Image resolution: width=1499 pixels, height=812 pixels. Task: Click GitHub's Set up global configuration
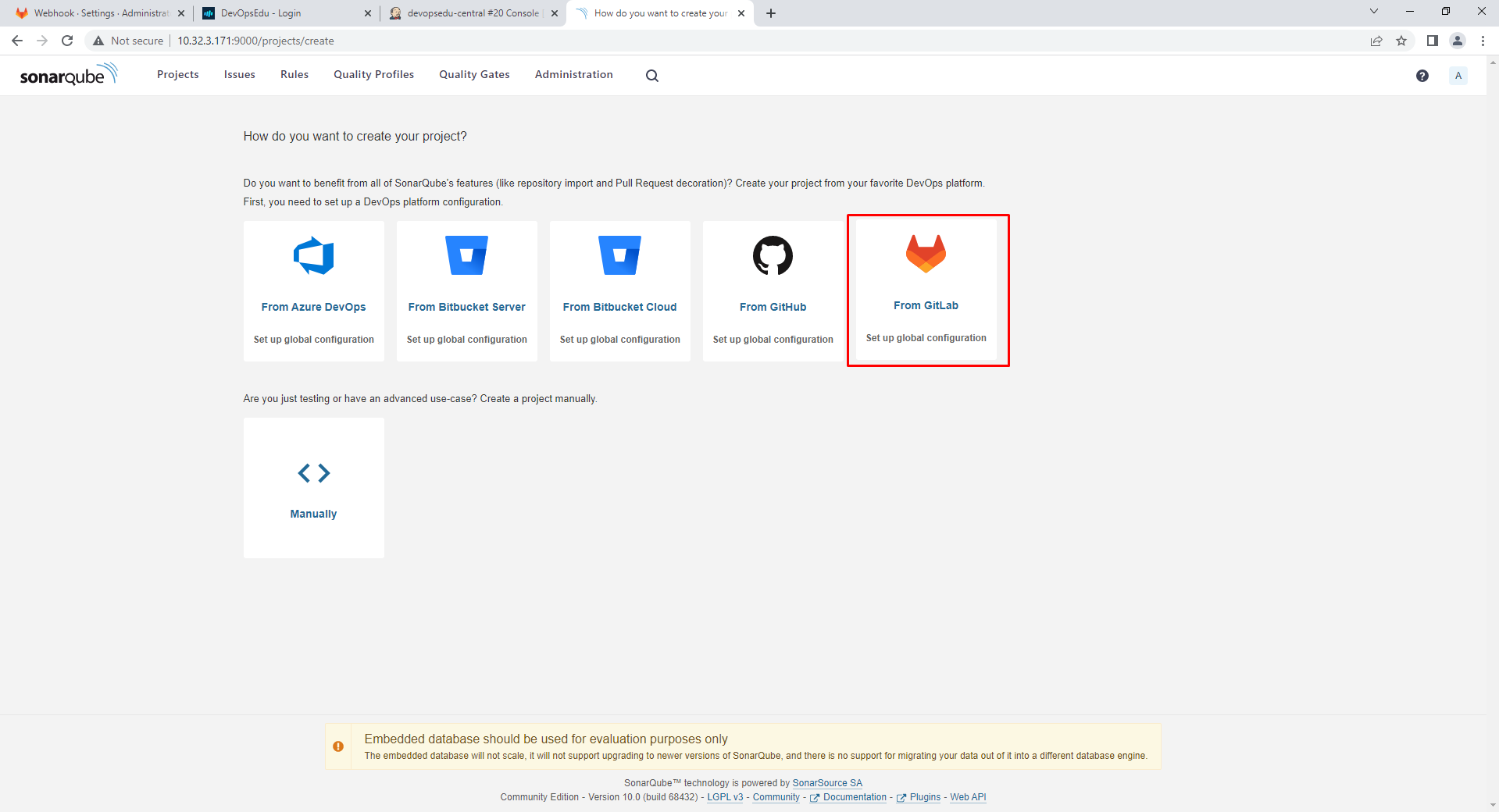coord(773,340)
